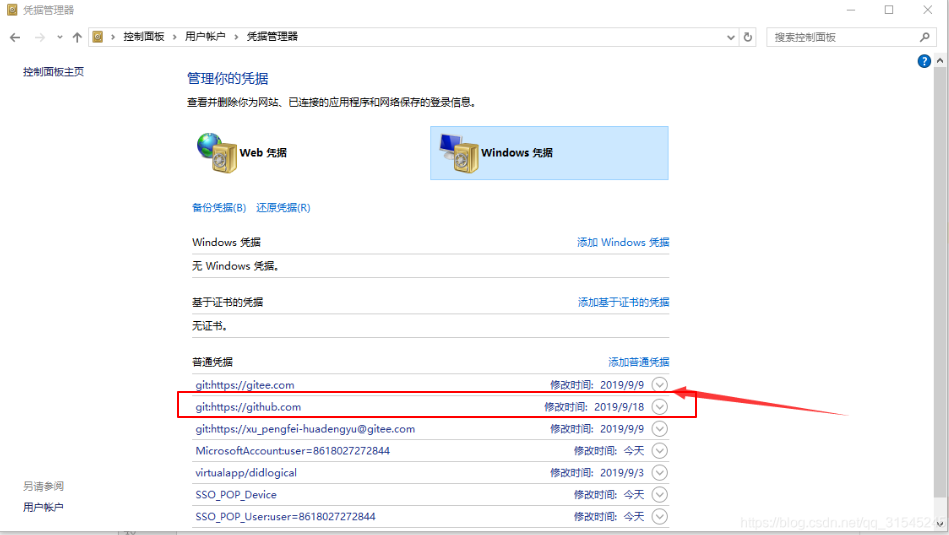Open 控制面板主页 link
Screen dimensions: 949x535
[53, 72]
